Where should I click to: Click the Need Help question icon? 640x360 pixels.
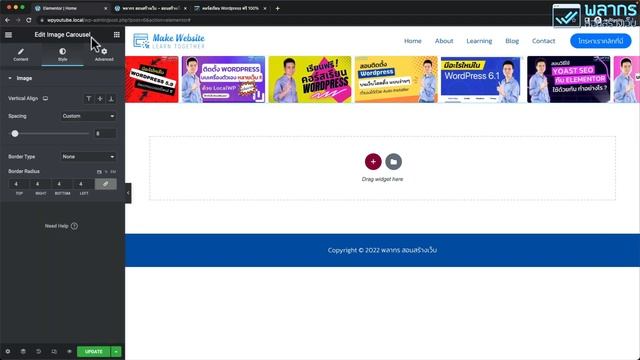click(x=74, y=226)
